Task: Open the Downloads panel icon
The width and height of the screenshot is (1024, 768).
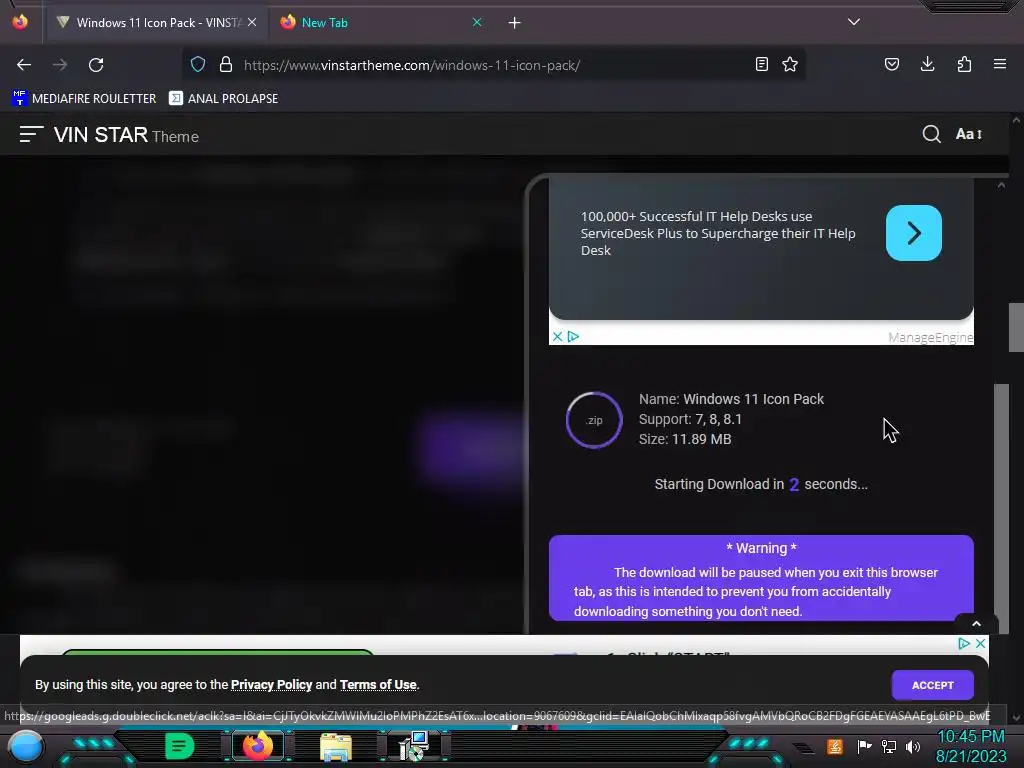Action: point(927,64)
